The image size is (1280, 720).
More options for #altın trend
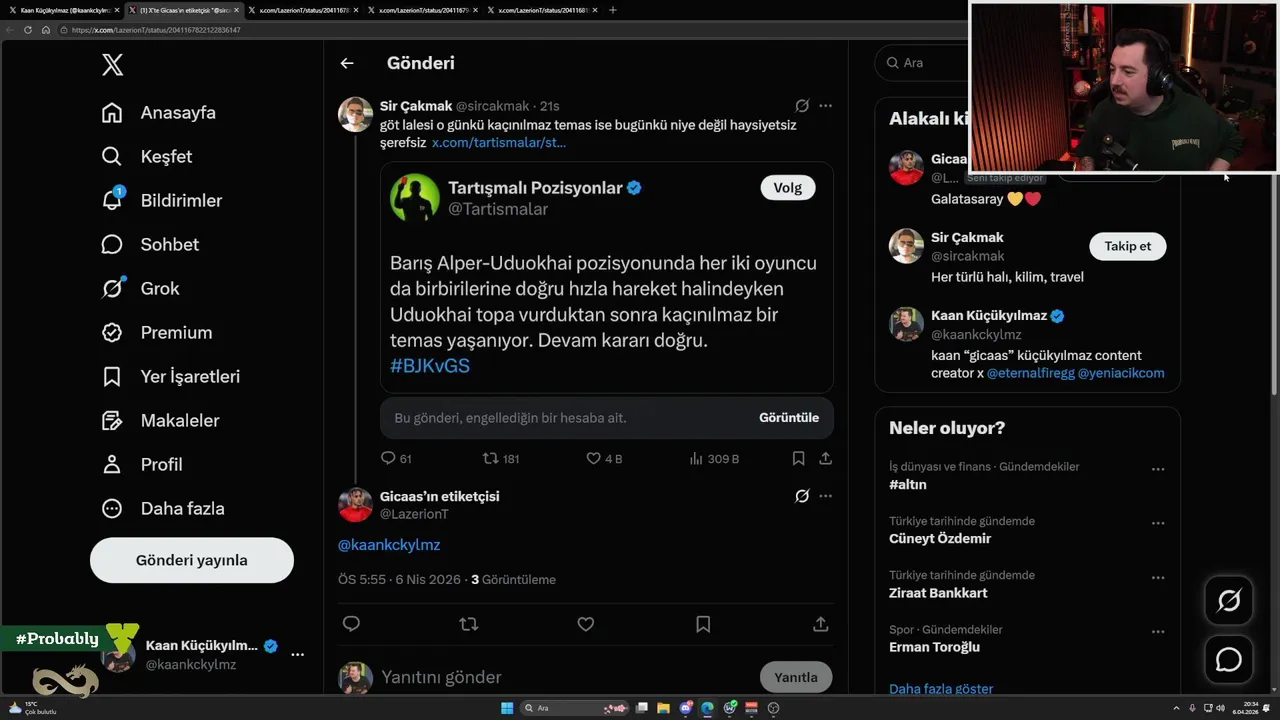(x=1158, y=469)
